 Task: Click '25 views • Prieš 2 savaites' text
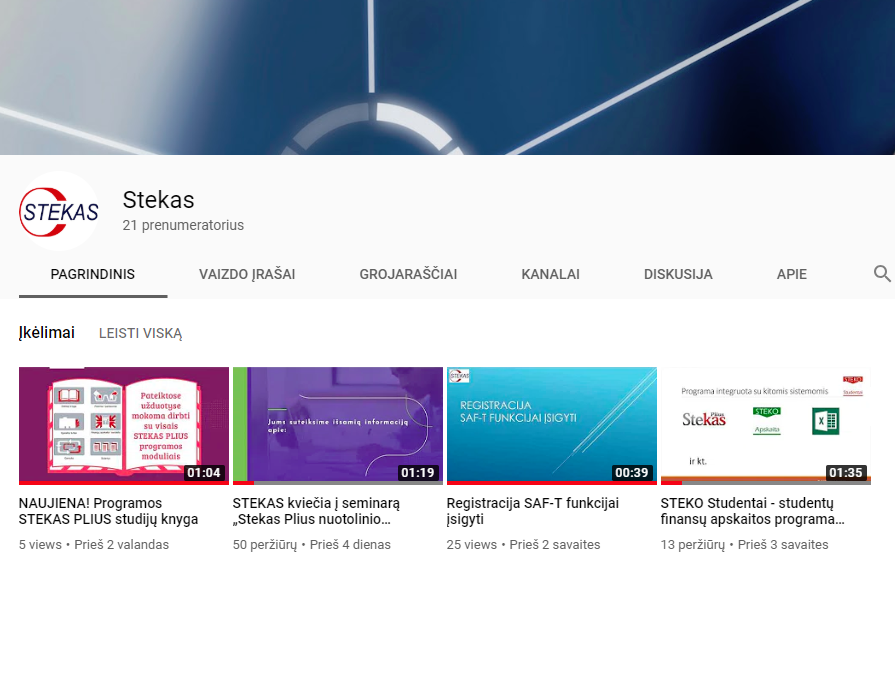click(x=523, y=544)
